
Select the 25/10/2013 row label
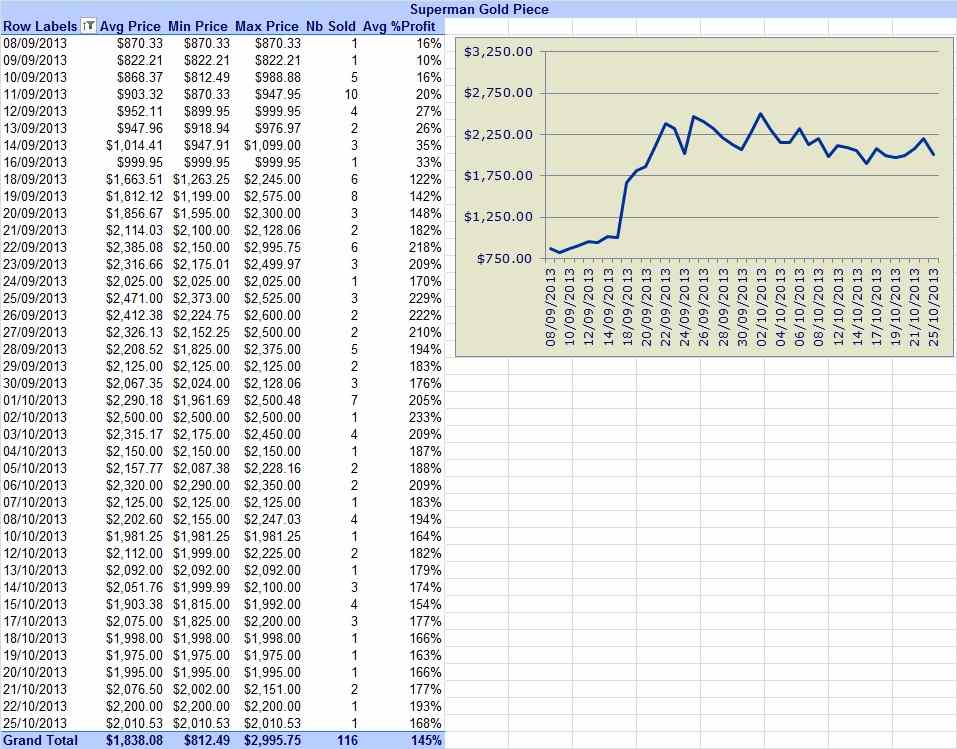(x=35, y=723)
